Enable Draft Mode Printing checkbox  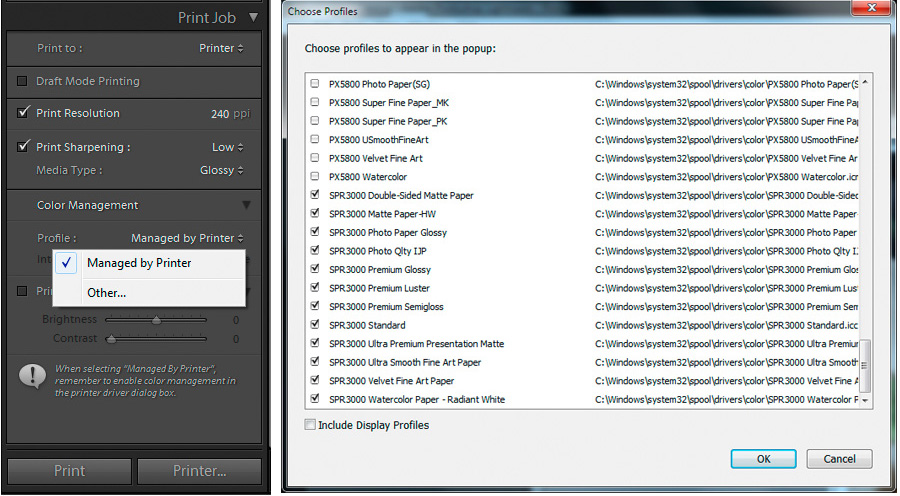22,81
